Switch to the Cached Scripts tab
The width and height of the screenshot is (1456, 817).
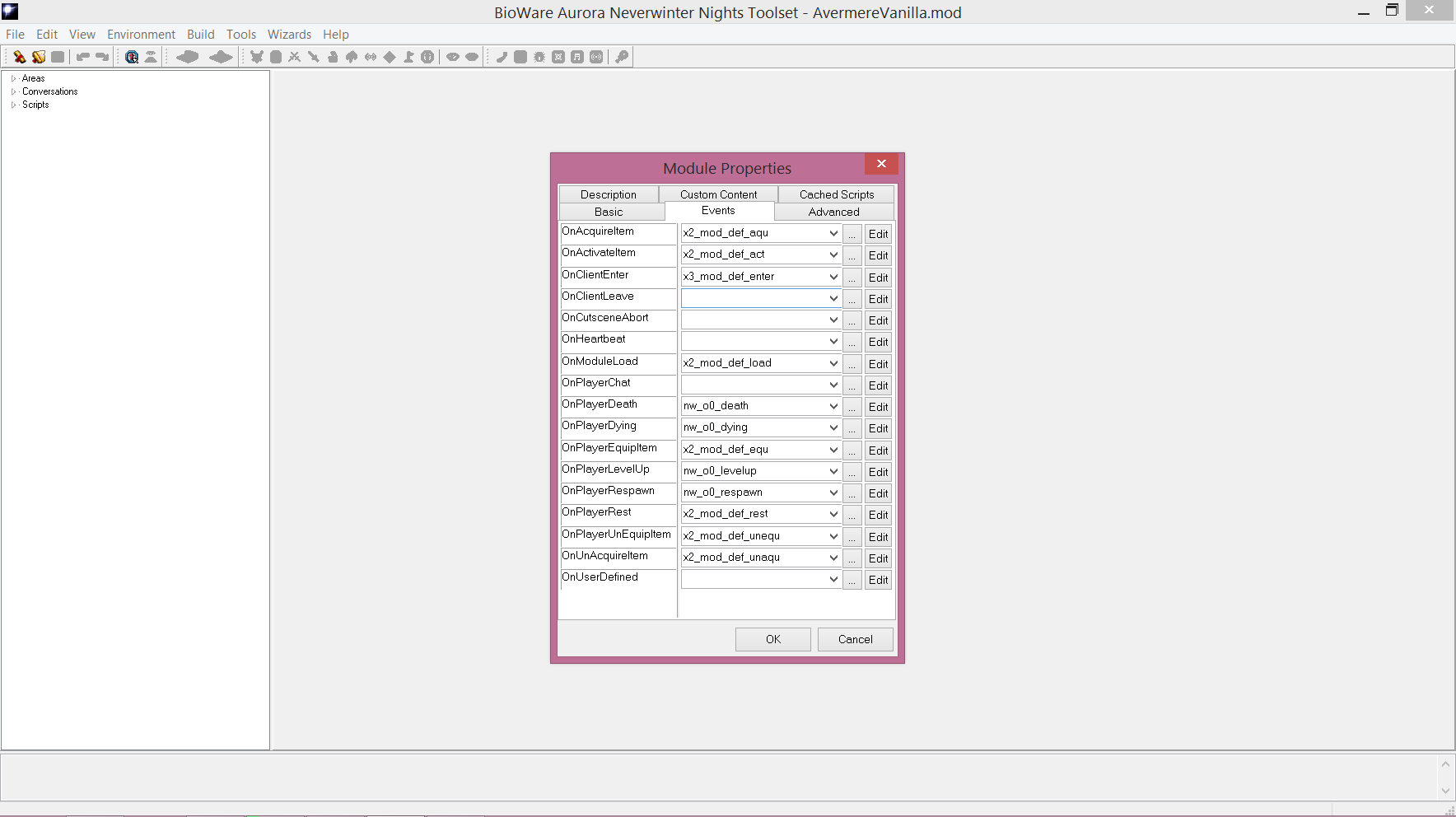tap(837, 194)
